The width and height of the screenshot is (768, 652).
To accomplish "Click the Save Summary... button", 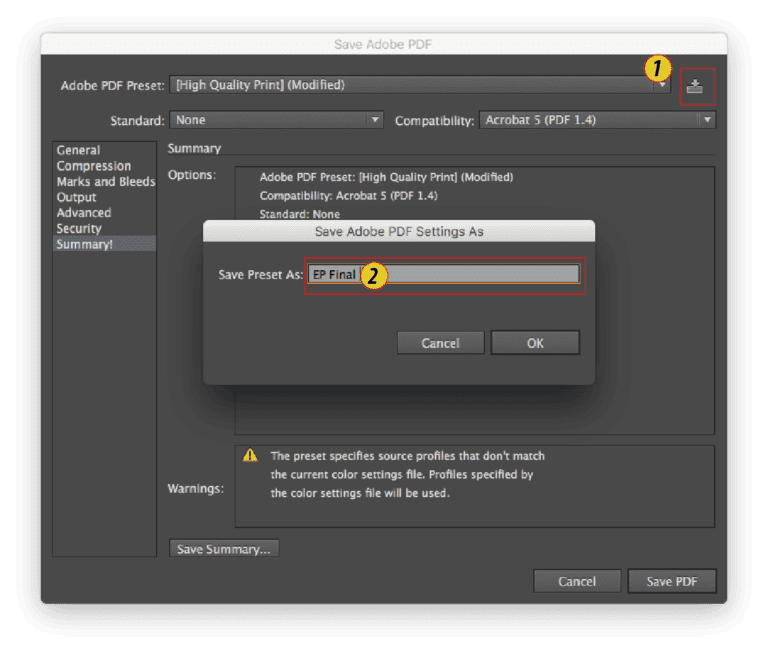I will [x=224, y=549].
